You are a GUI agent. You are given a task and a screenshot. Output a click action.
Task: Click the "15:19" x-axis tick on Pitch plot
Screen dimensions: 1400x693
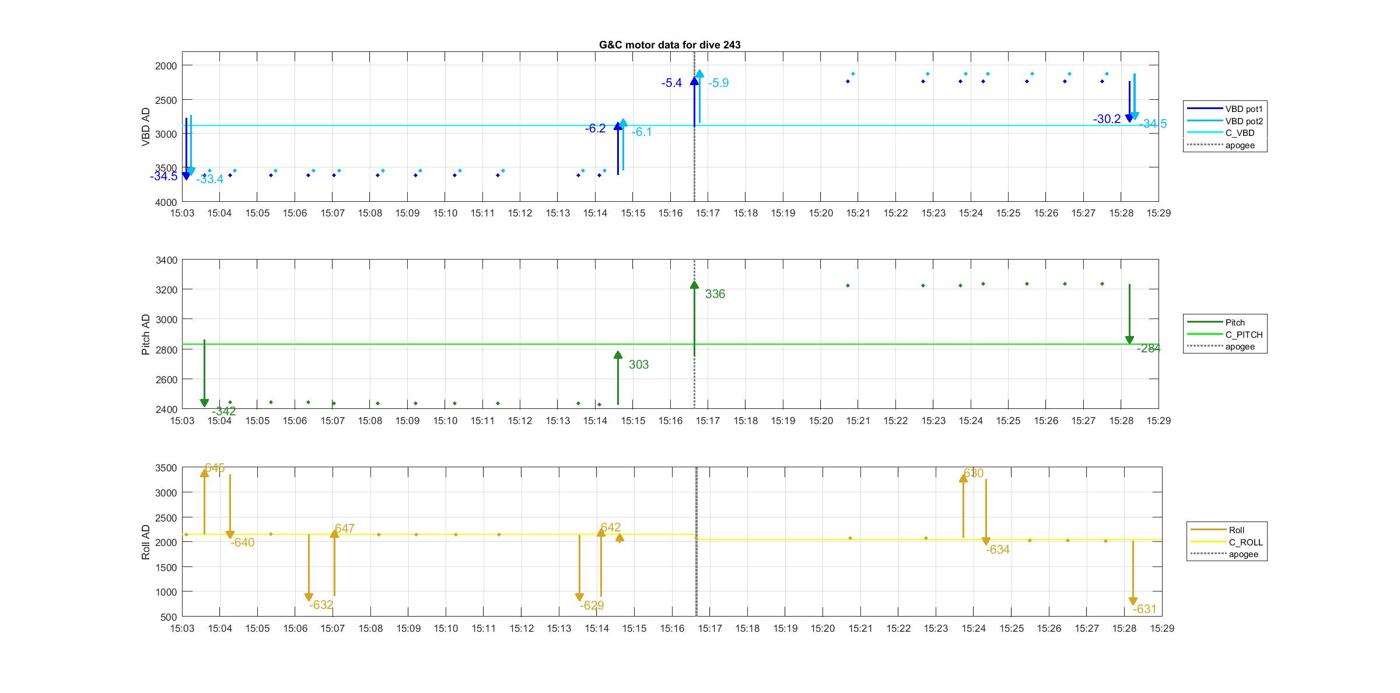tap(783, 421)
